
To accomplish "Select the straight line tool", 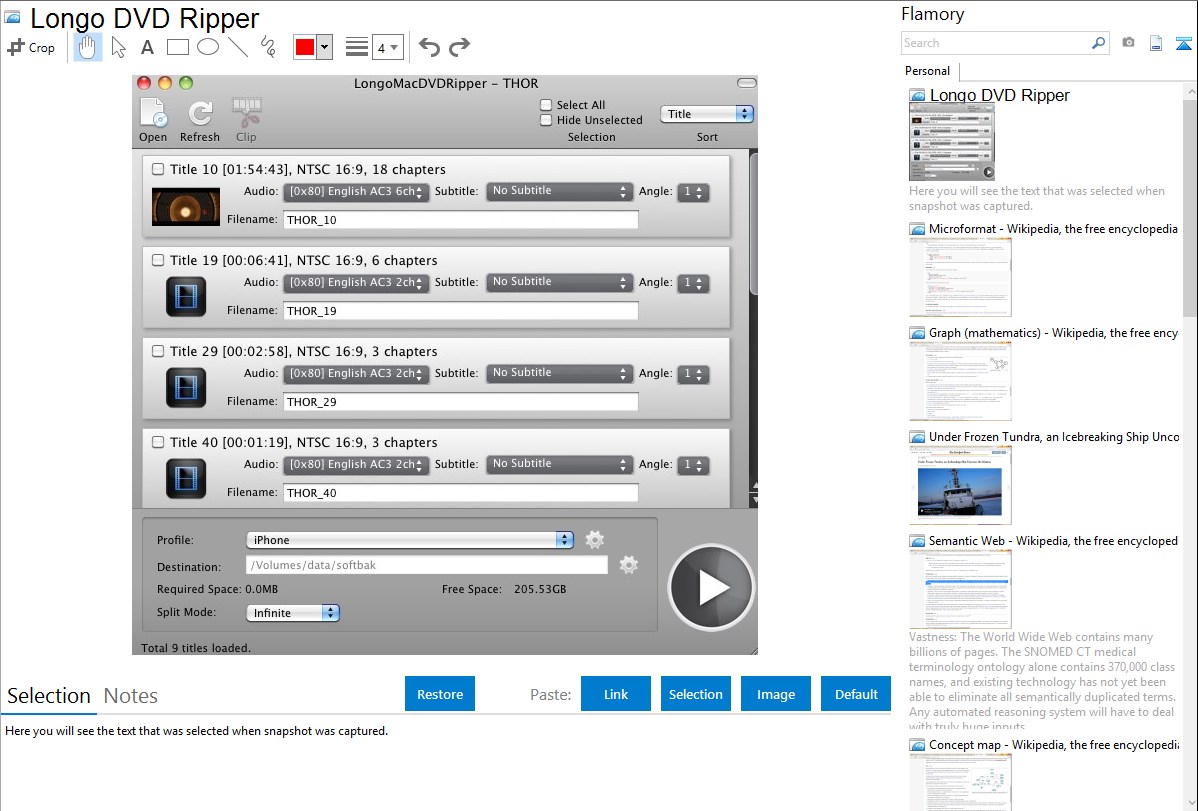I will 238,47.
